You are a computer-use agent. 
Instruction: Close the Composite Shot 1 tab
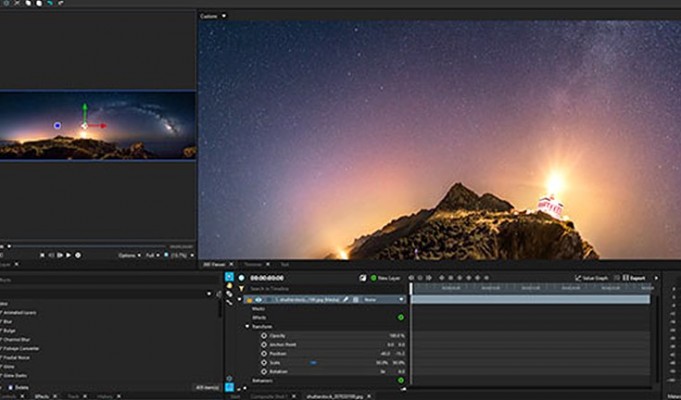[x=294, y=397]
